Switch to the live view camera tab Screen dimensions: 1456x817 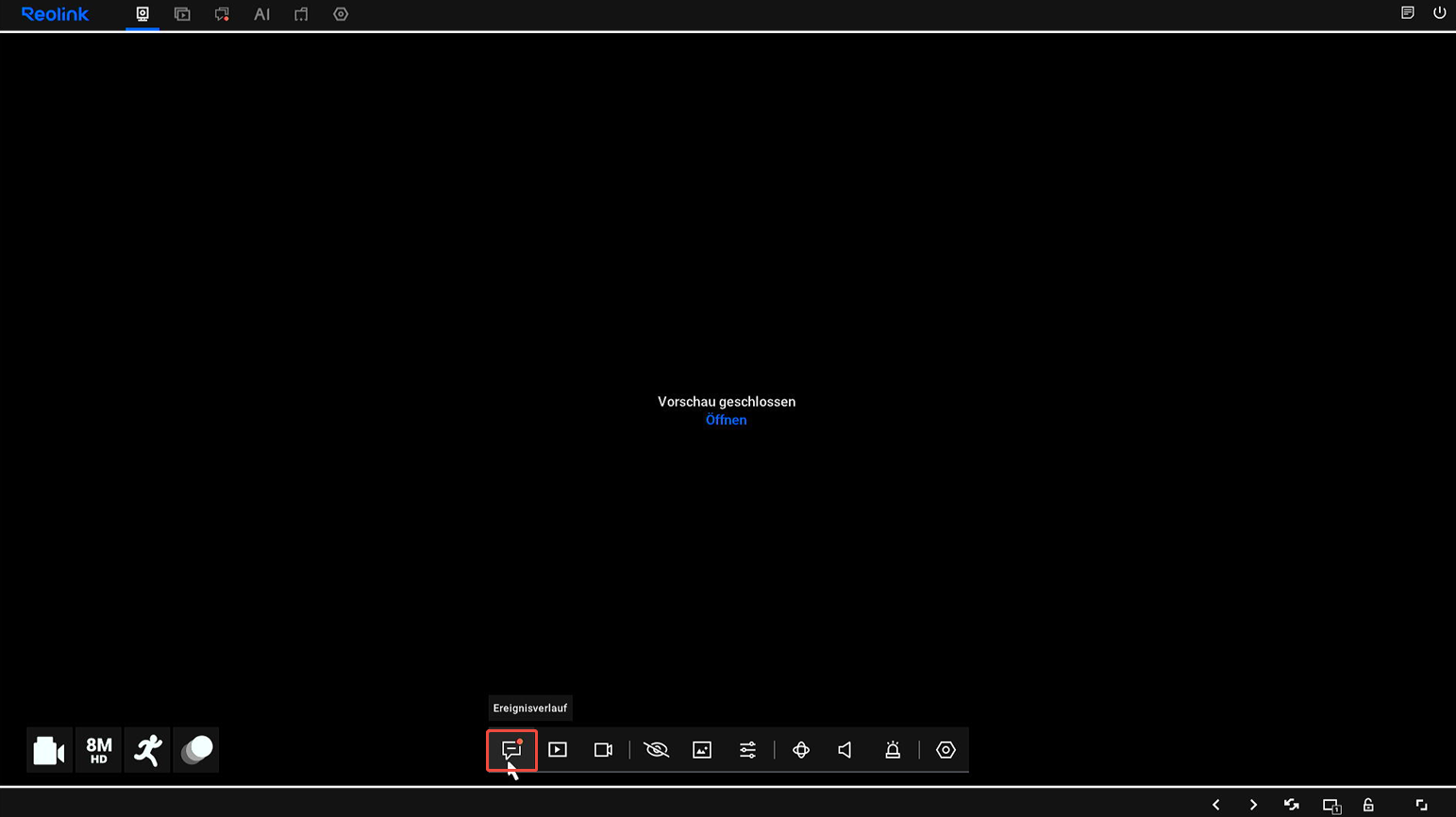142,14
